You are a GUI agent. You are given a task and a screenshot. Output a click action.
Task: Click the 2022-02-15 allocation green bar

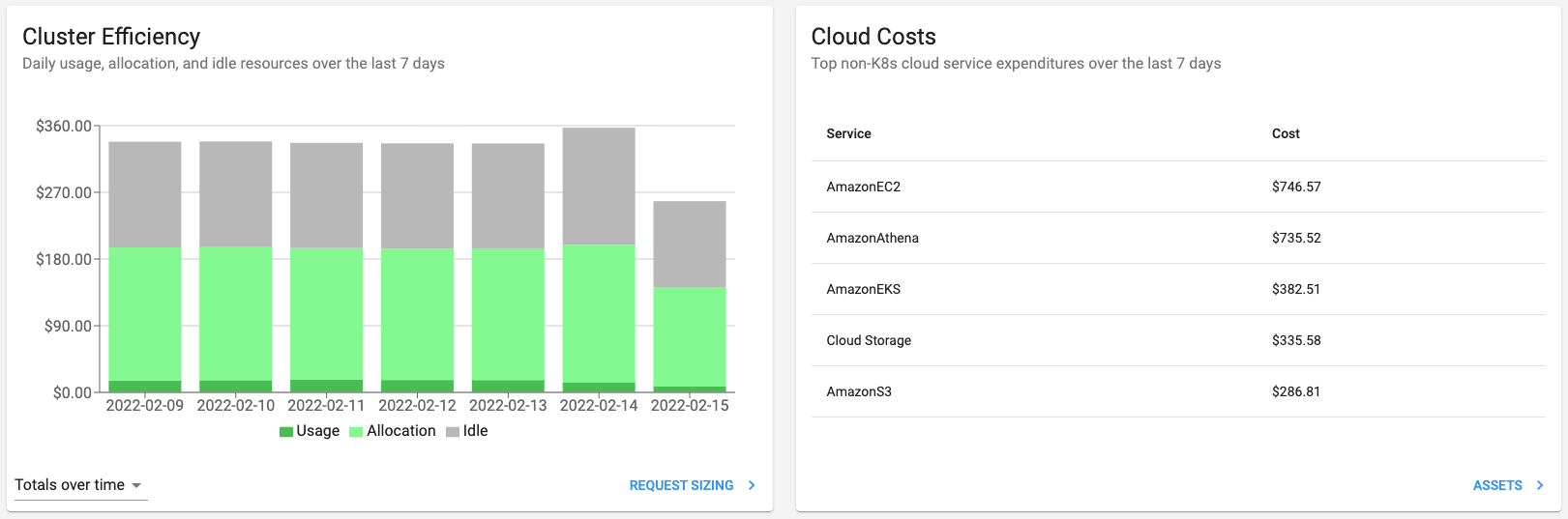pos(690,337)
